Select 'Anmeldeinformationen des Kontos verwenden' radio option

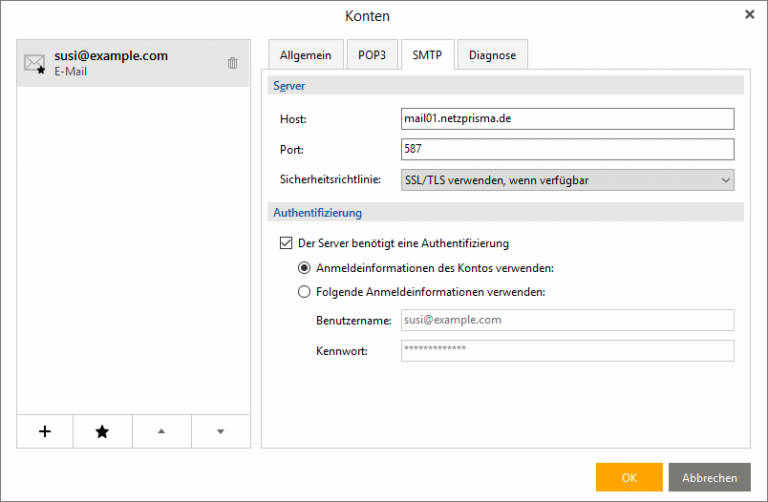click(x=305, y=268)
